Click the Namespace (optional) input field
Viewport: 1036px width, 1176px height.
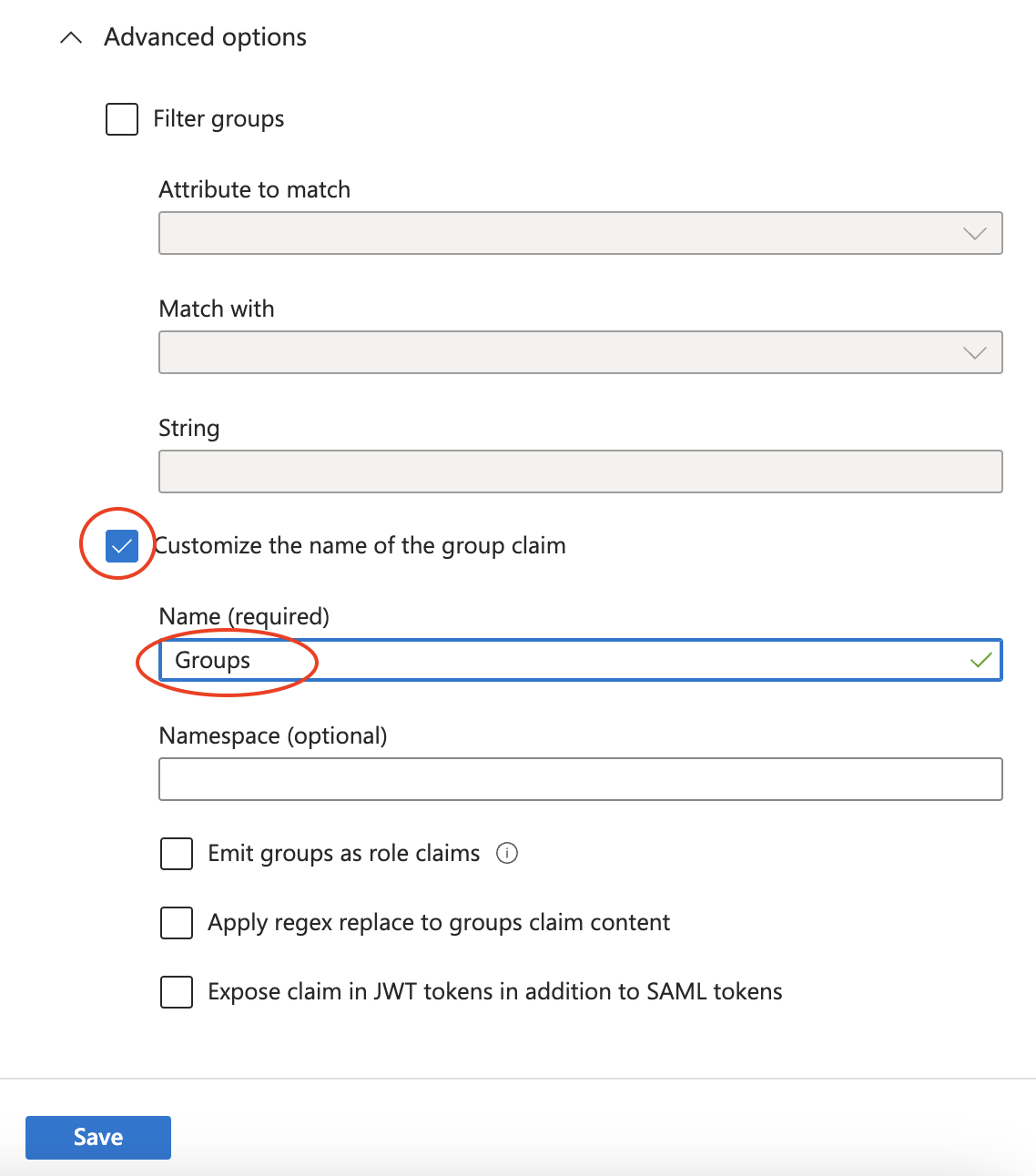pos(580,779)
